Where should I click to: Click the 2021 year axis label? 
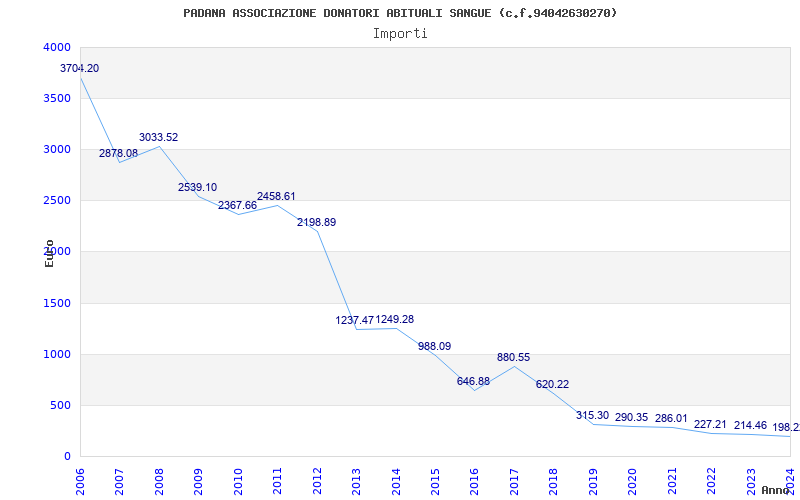coord(672,482)
